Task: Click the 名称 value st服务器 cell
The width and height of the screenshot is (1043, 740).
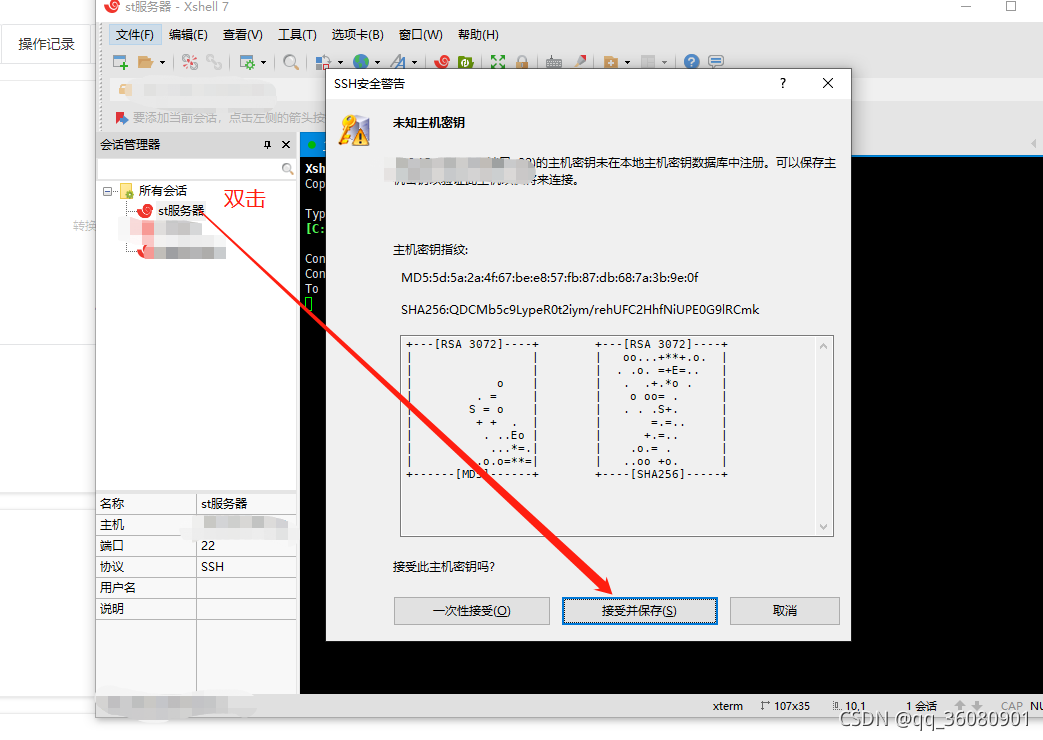Action: click(246, 504)
